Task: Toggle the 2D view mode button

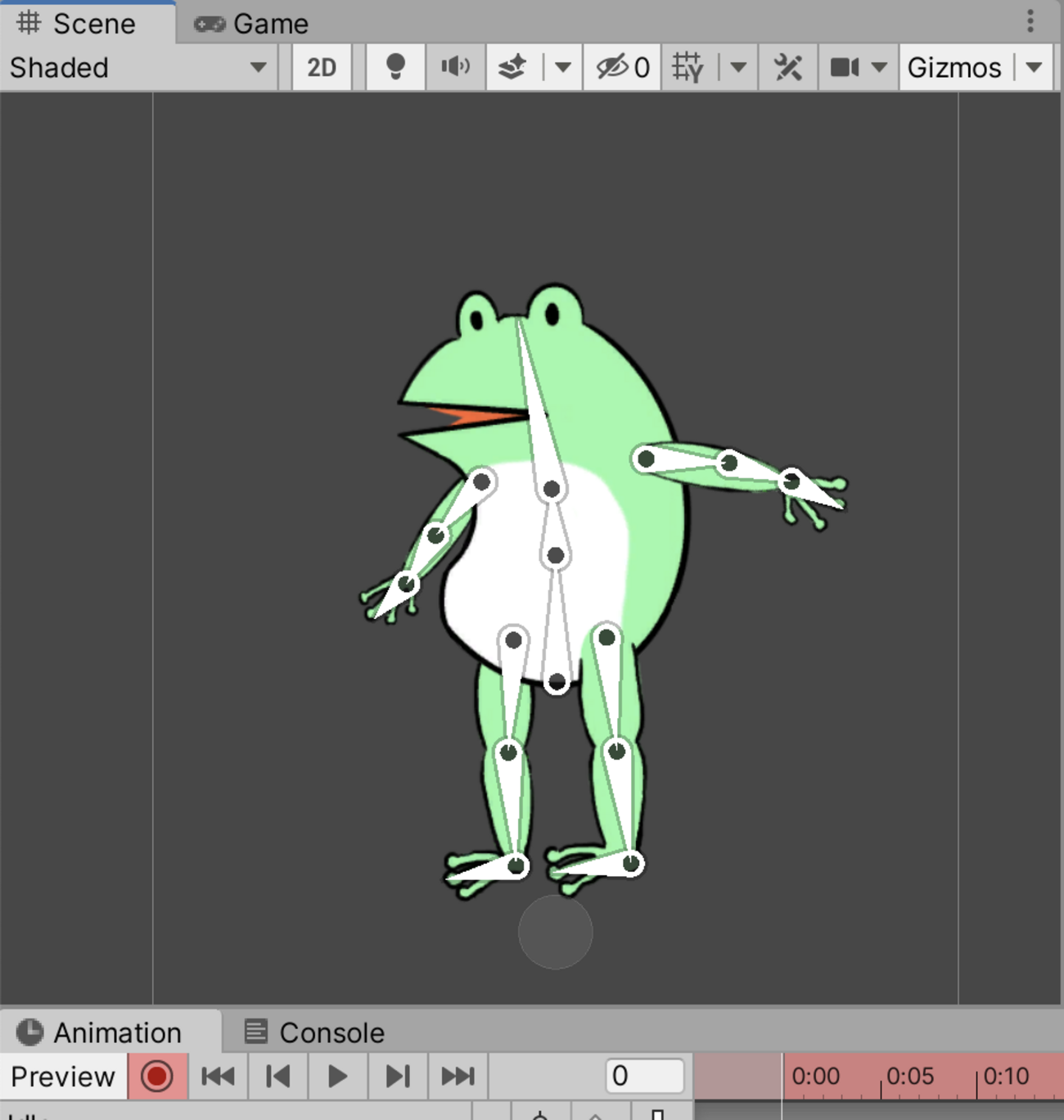Action: pos(322,67)
